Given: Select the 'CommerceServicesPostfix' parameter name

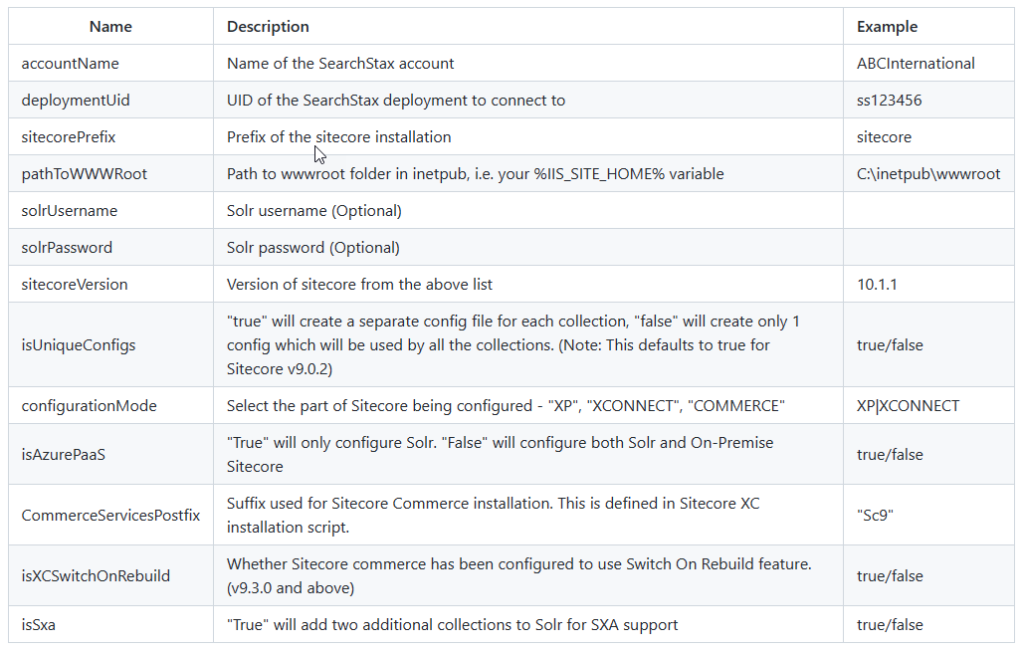Looking at the screenshot, I should (111, 515).
